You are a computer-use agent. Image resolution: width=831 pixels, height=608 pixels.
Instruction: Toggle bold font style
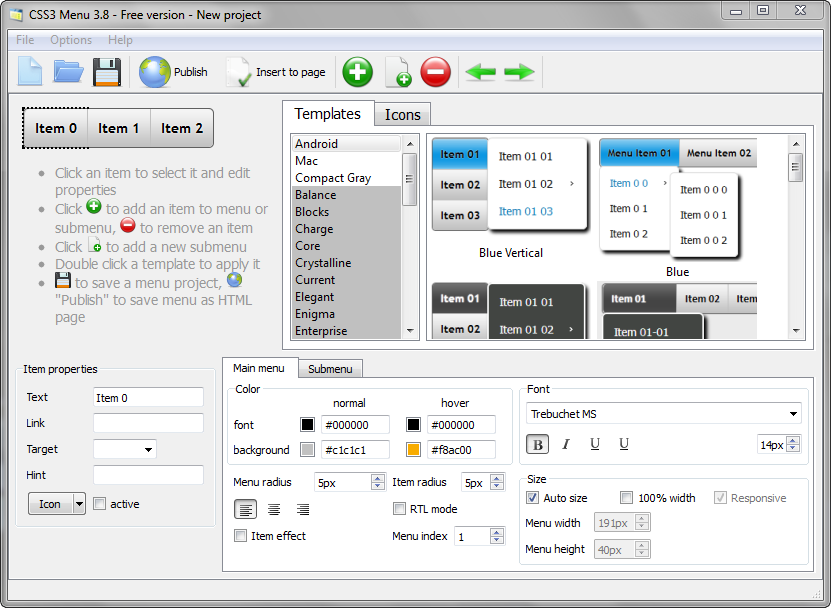[537, 444]
